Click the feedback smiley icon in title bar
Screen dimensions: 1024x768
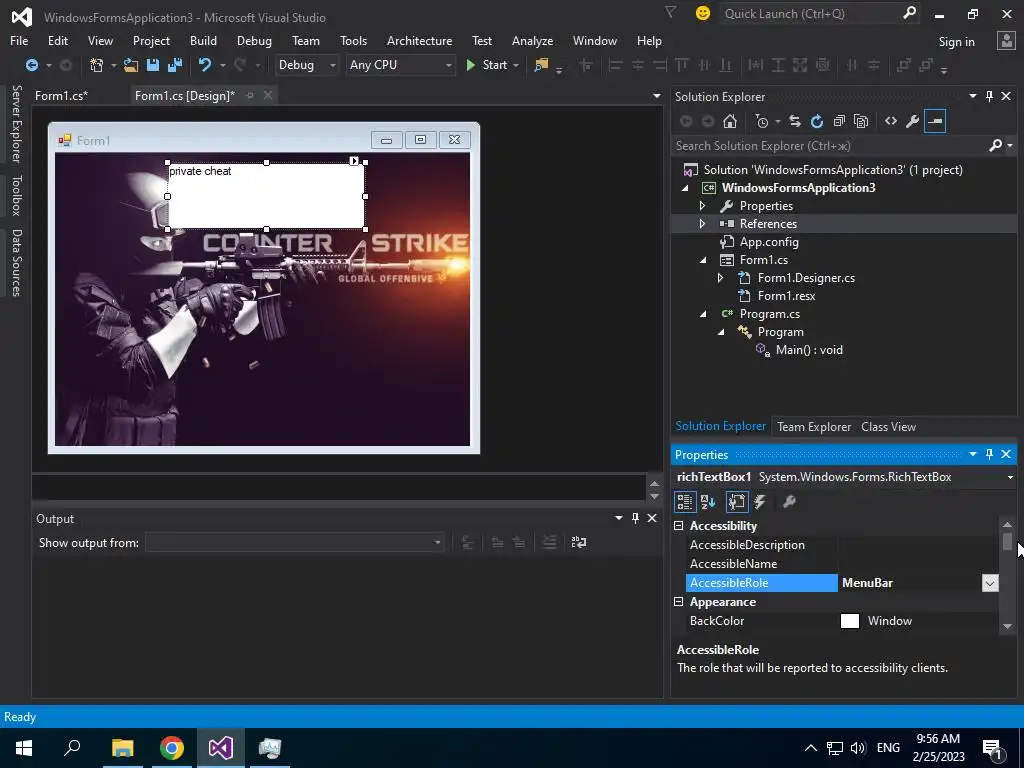pyautogui.click(x=703, y=13)
